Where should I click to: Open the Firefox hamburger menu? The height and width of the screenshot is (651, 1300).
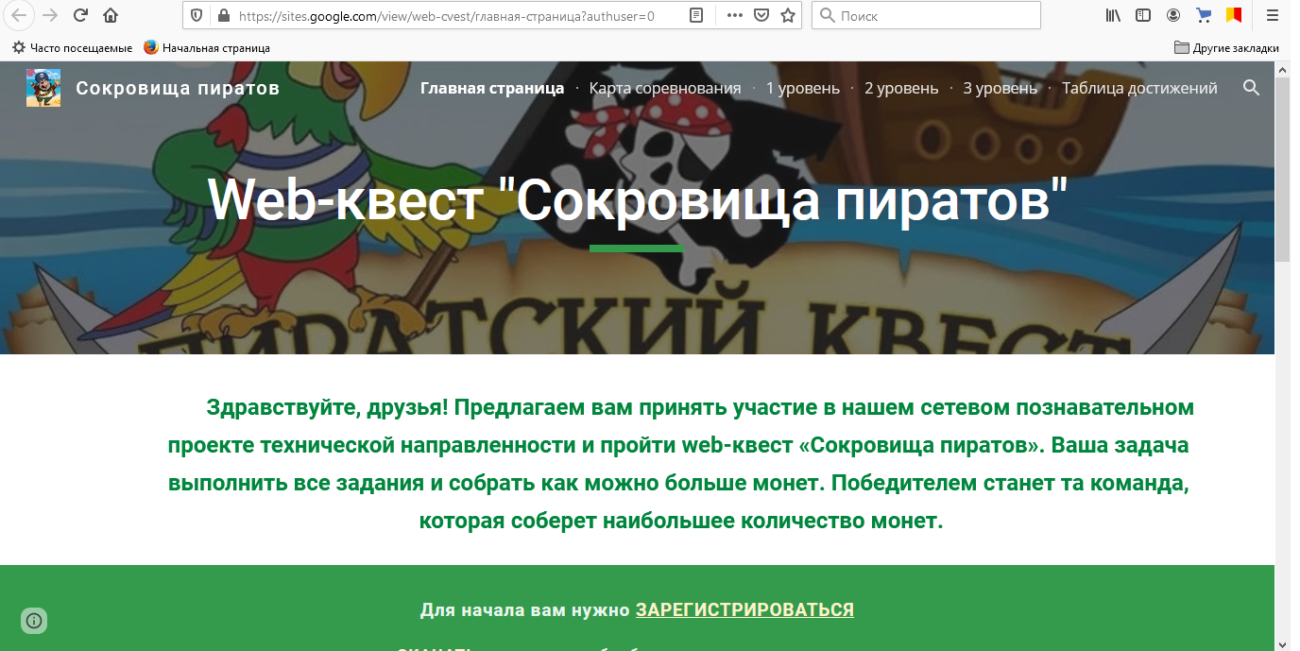tap(1273, 16)
